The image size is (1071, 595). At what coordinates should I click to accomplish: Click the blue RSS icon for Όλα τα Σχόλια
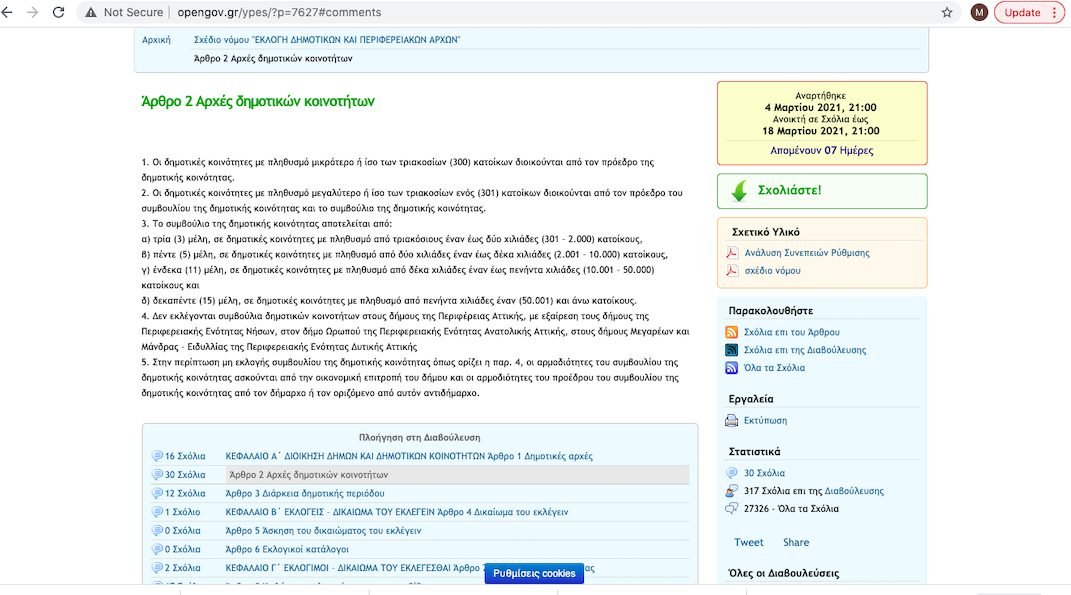tap(732, 368)
